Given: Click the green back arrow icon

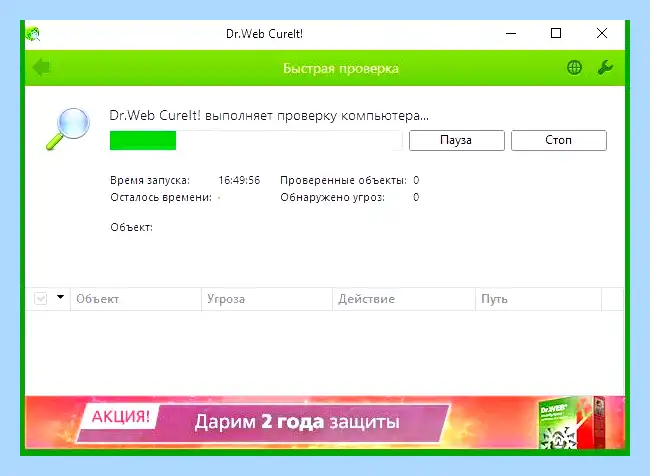Looking at the screenshot, I should [41, 67].
